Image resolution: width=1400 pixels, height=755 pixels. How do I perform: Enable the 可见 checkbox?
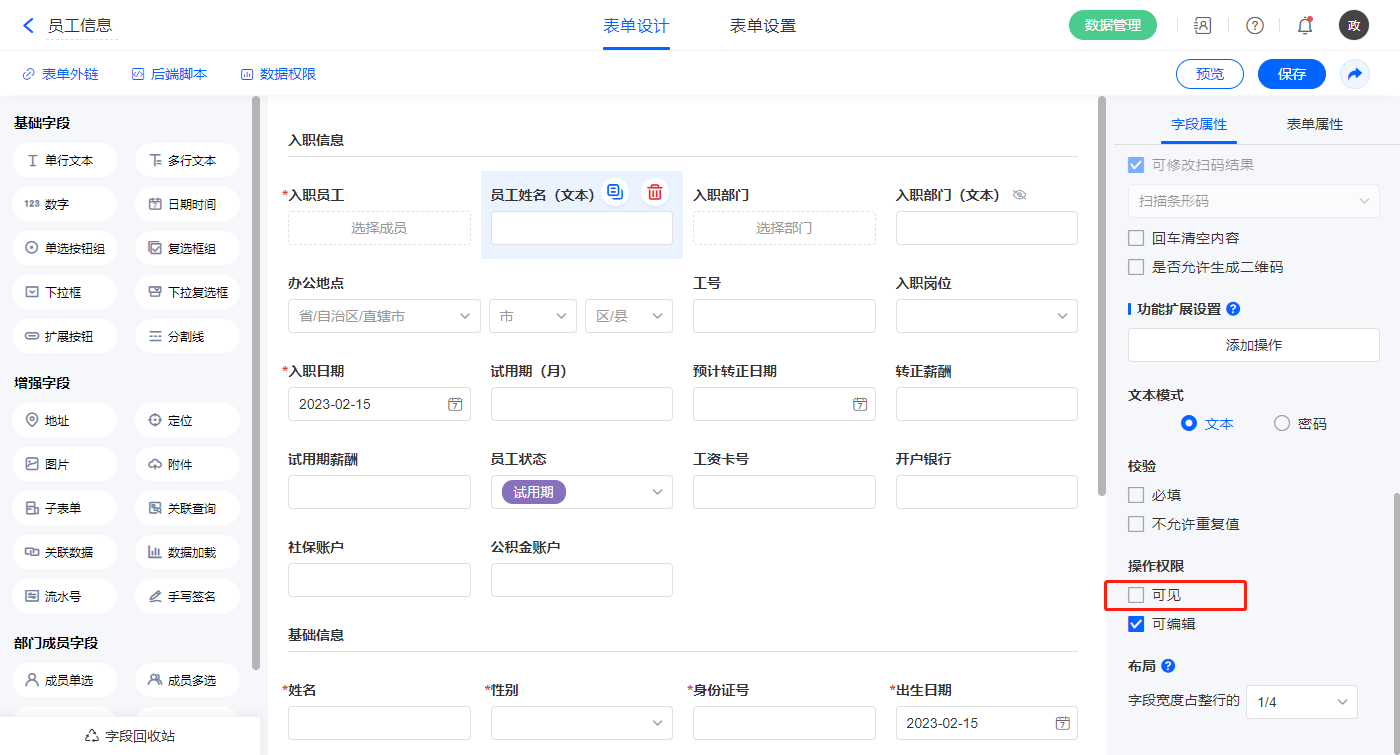1136,595
